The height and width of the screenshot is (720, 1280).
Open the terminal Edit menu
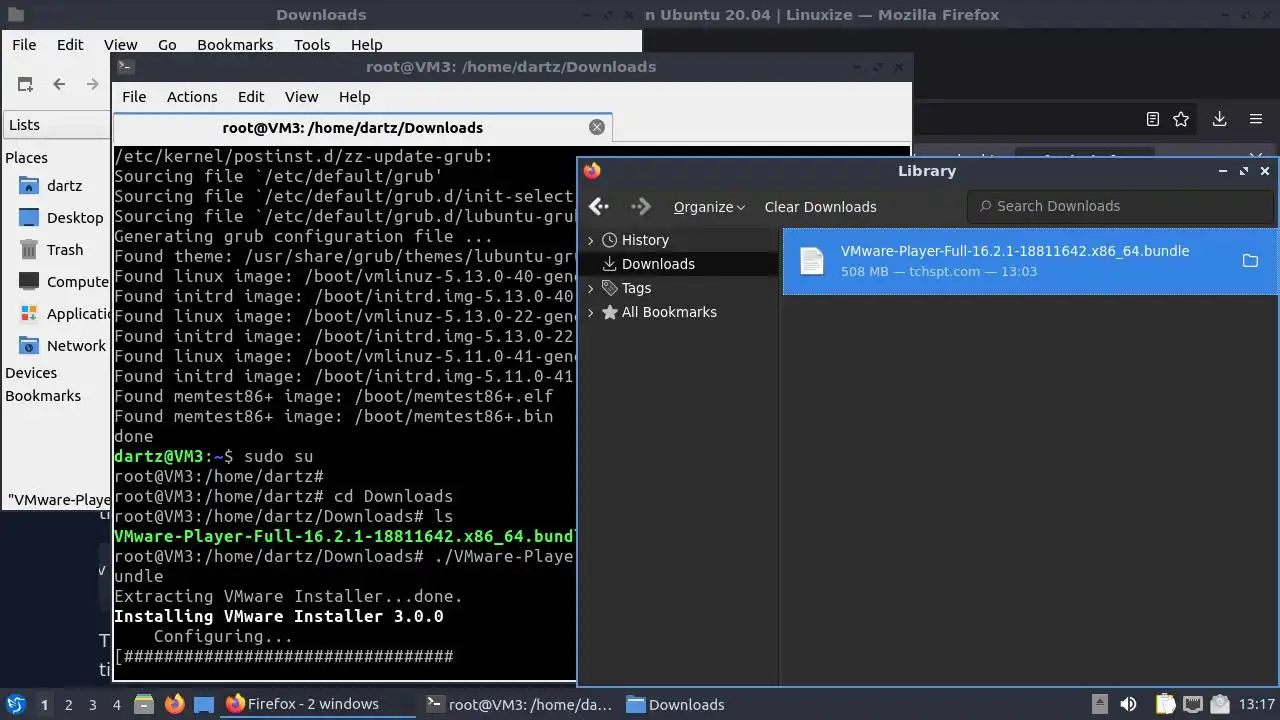point(251,97)
